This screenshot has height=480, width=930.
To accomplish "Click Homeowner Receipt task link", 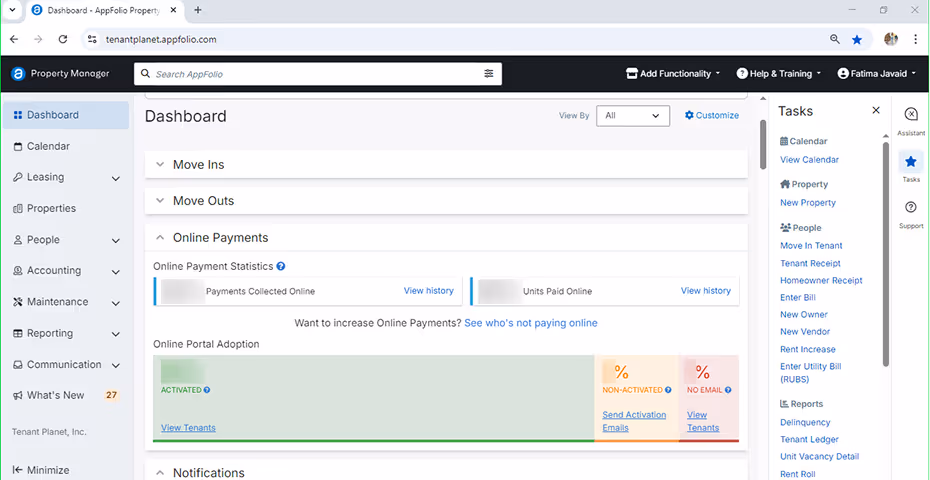I will [x=821, y=280].
